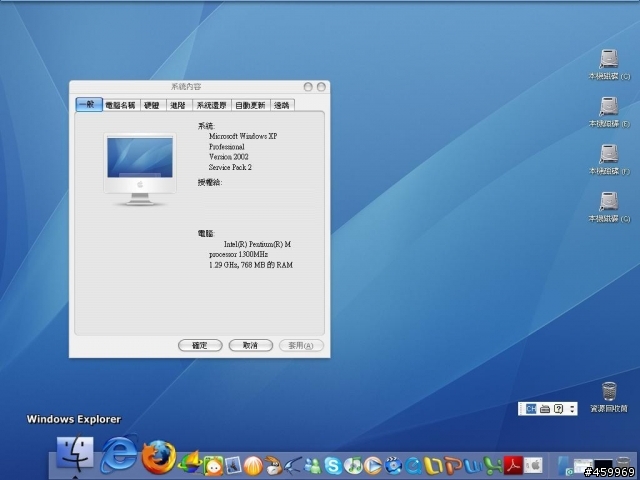640x480 pixels.
Task: Click the 'processor 1300MHz' text
Action: click(x=238, y=254)
